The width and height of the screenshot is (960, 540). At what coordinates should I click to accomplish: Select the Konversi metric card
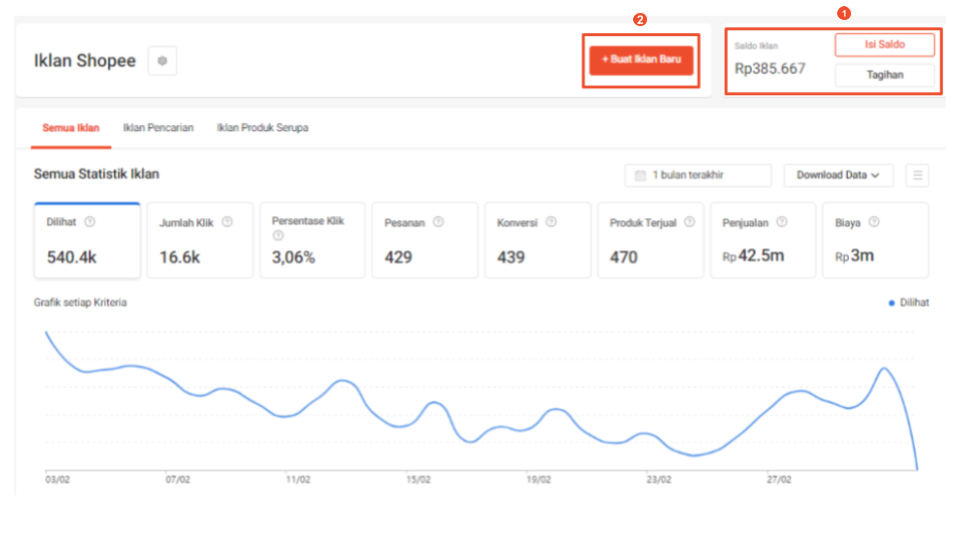tap(538, 240)
